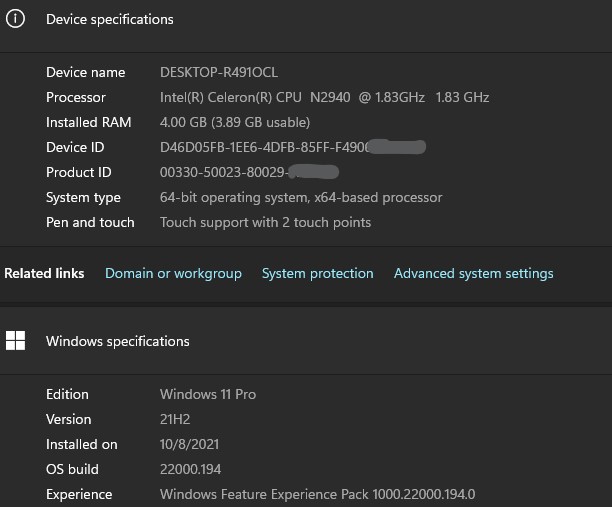
Task: Open the System protection link
Action: tap(317, 274)
